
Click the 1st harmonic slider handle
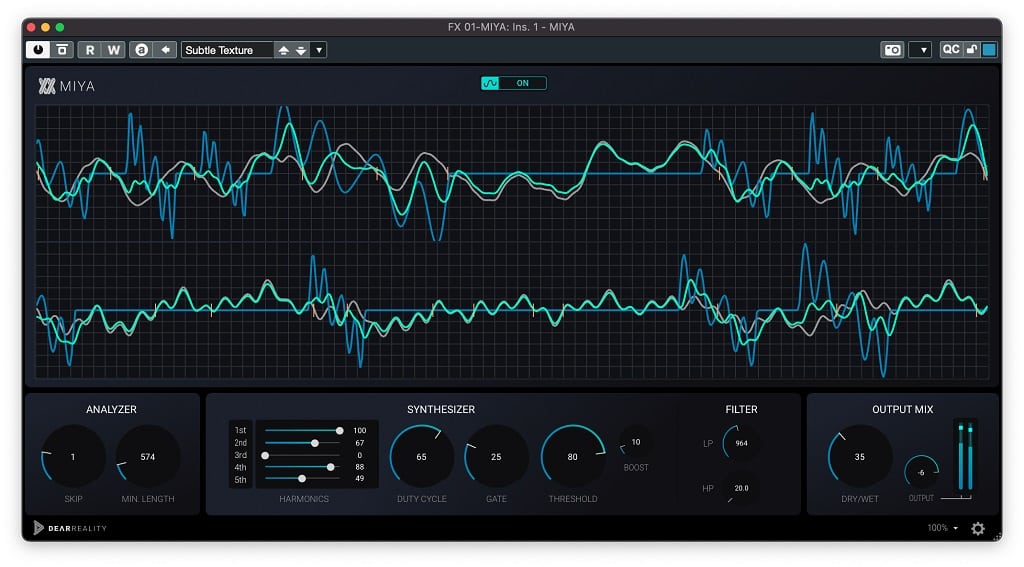coord(340,430)
